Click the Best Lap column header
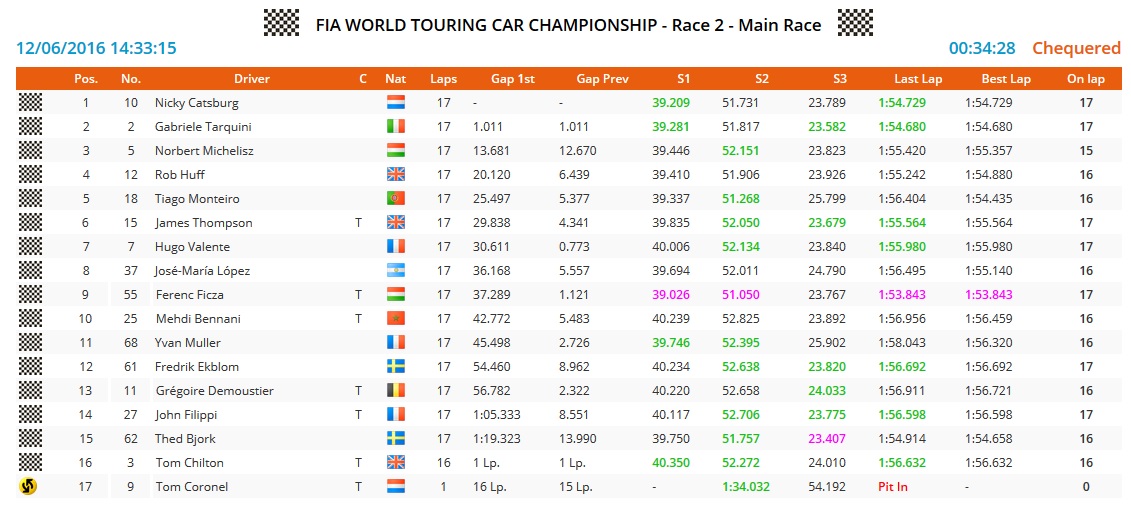1131x508 pixels. [x=1006, y=79]
